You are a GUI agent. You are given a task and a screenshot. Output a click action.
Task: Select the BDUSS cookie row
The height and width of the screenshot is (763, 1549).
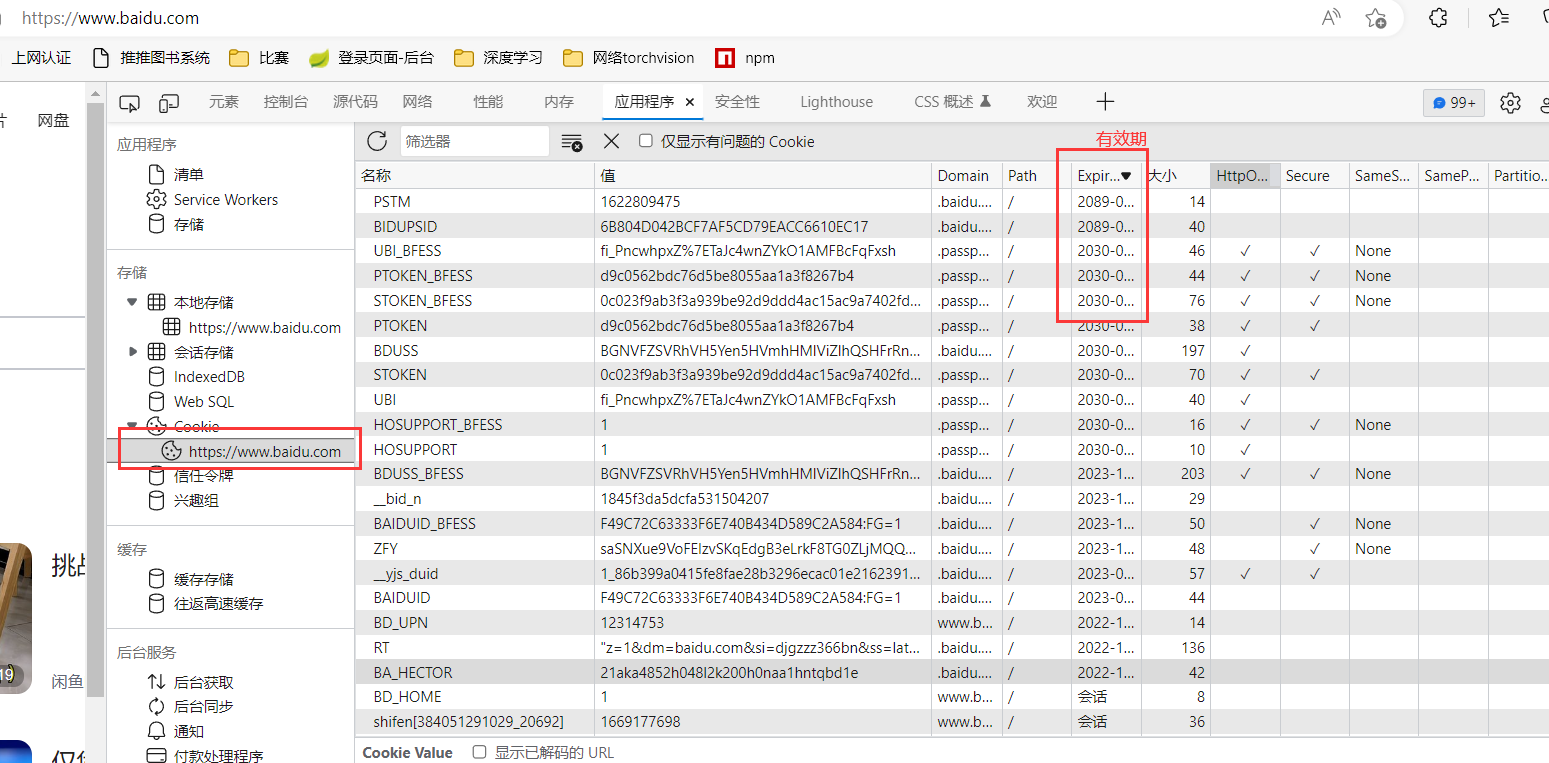[x=952, y=350]
